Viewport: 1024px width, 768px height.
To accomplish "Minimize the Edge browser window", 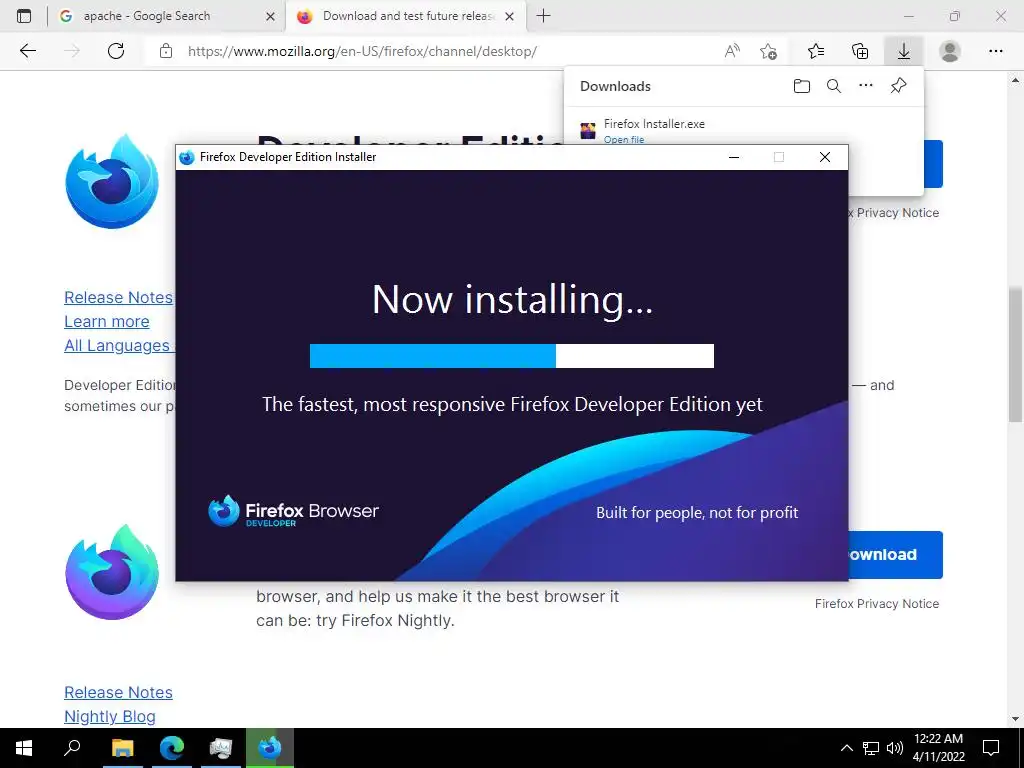I will coord(908,16).
